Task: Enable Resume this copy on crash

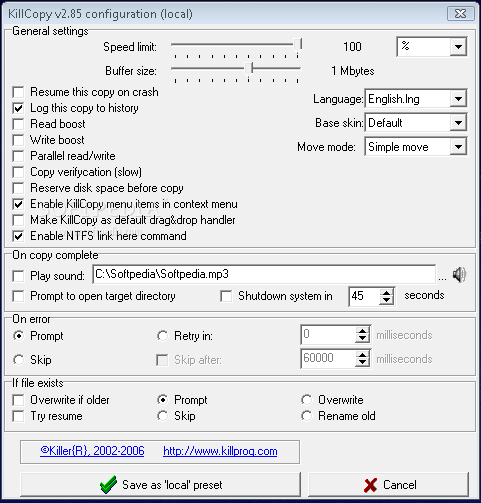Action: tap(18, 92)
